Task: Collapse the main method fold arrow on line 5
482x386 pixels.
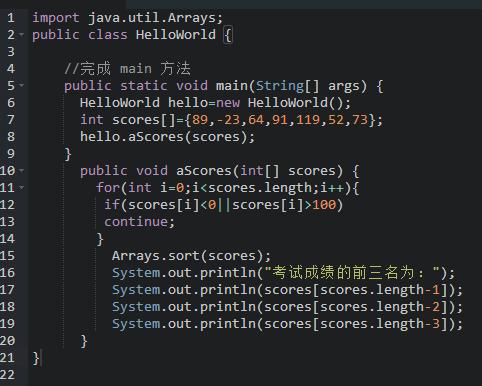Action: pyautogui.click(x=22, y=85)
